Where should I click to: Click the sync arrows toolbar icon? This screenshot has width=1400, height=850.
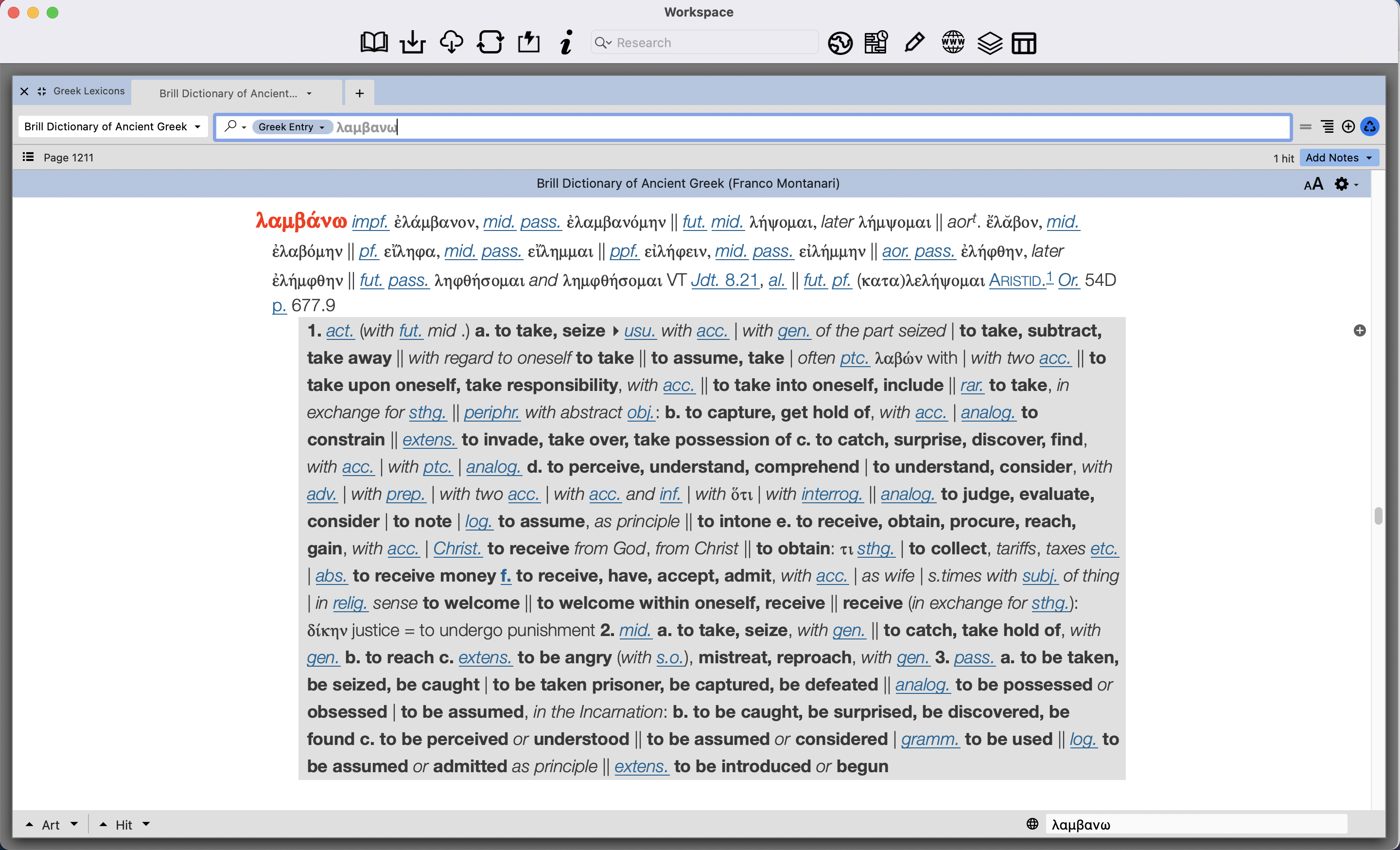pyautogui.click(x=490, y=43)
